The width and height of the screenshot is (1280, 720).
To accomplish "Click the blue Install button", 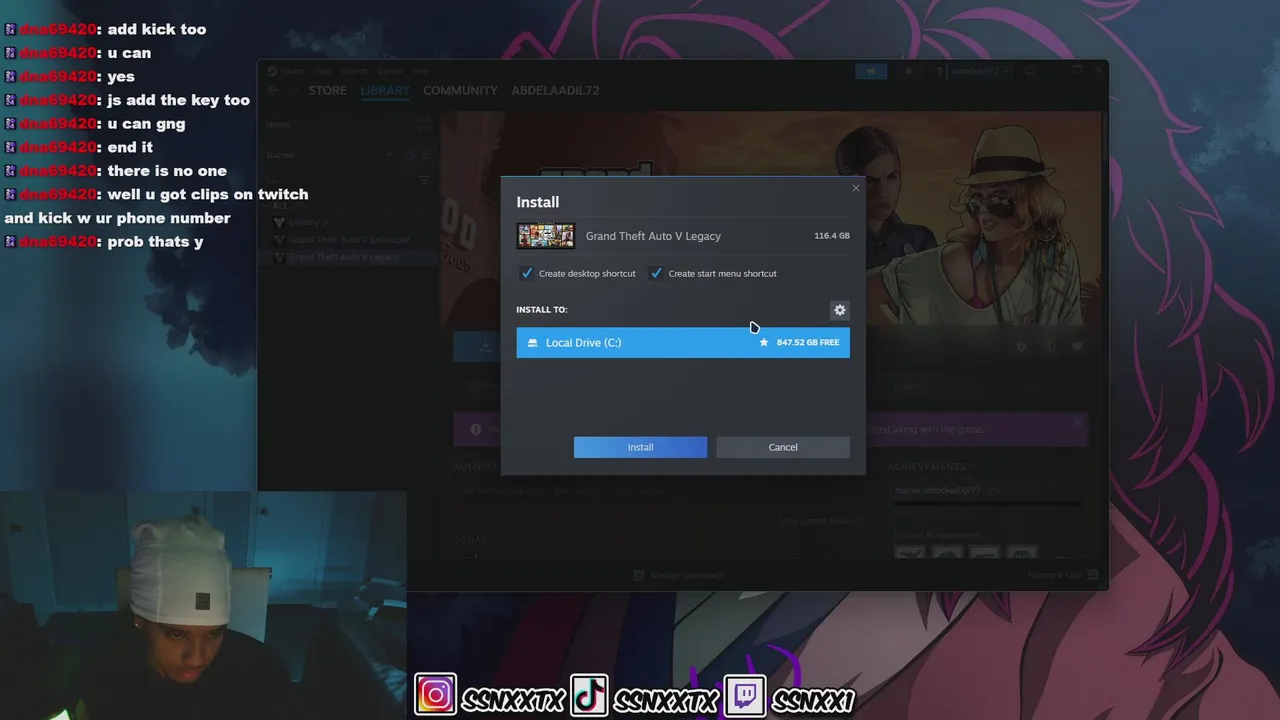I will (640, 447).
